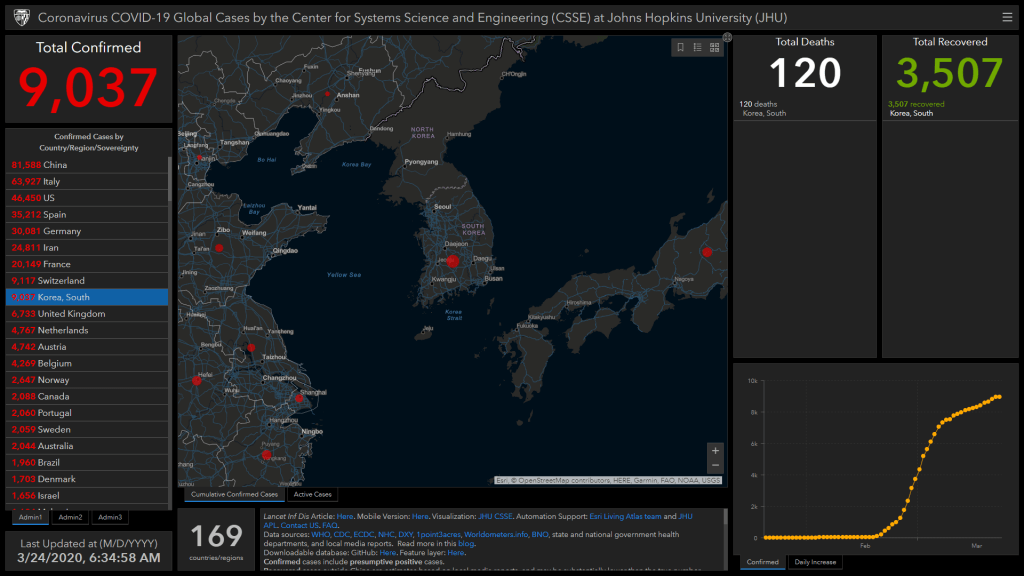Switch to Active Cases tab
This screenshot has height=576, width=1024.
[x=312, y=494]
